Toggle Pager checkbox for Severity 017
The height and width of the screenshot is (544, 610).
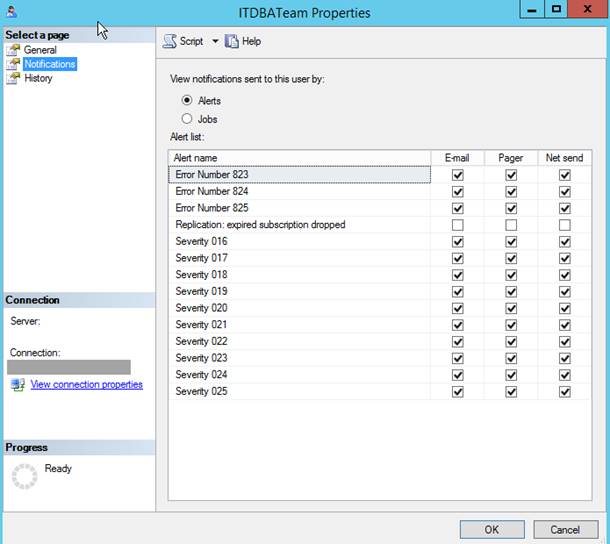coord(511,258)
